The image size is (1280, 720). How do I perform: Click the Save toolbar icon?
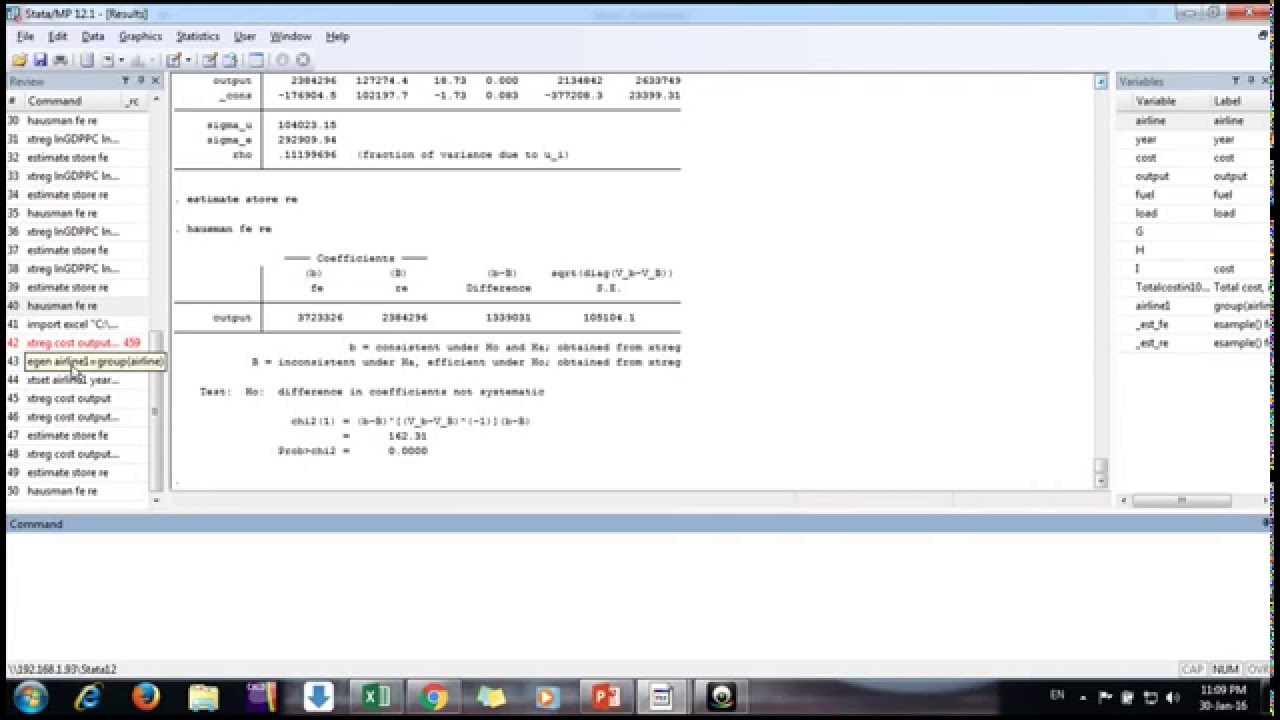tap(41, 60)
